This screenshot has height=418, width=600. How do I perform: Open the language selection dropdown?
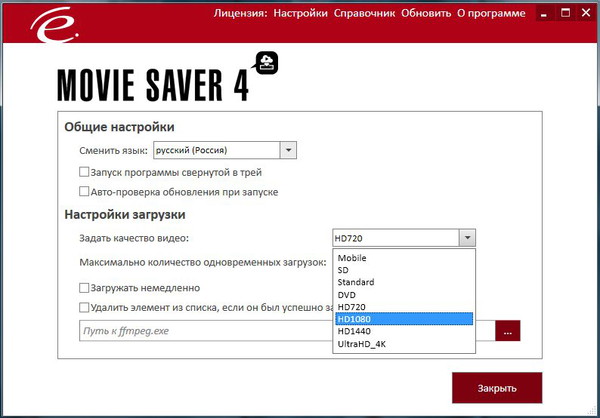point(288,150)
